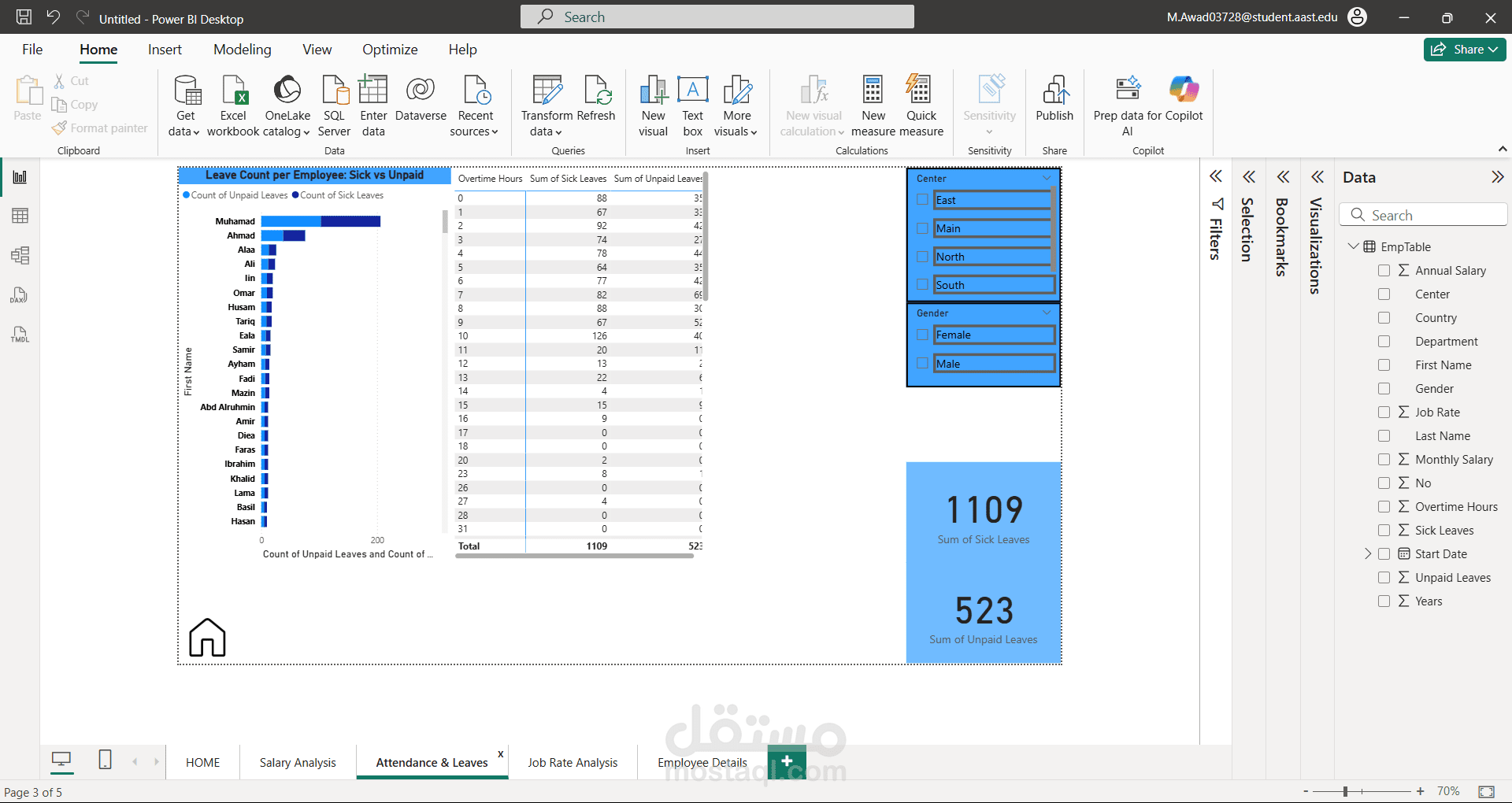Switch to Table view in left sidebar
This screenshot has height=803, width=1512.
click(20, 216)
